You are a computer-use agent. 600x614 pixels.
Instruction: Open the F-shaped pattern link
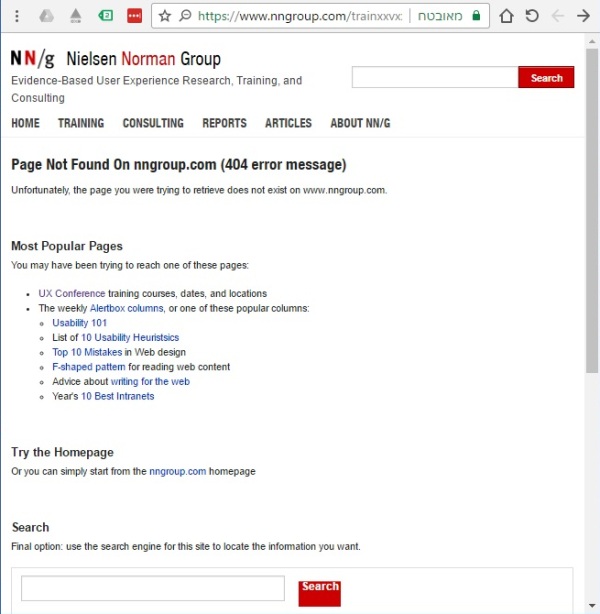pyautogui.click(x=89, y=367)
